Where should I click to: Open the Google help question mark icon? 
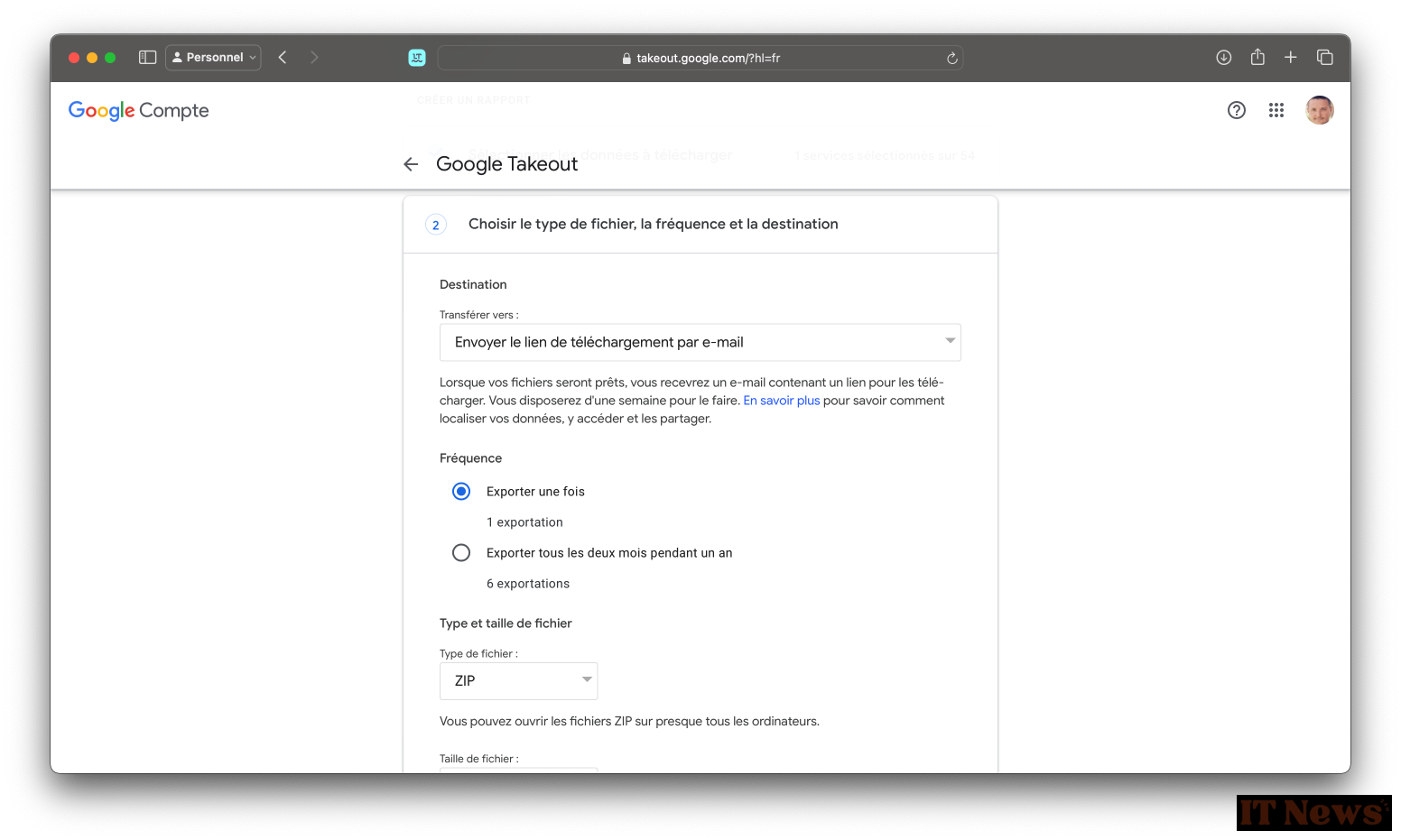pos(1237,110)
